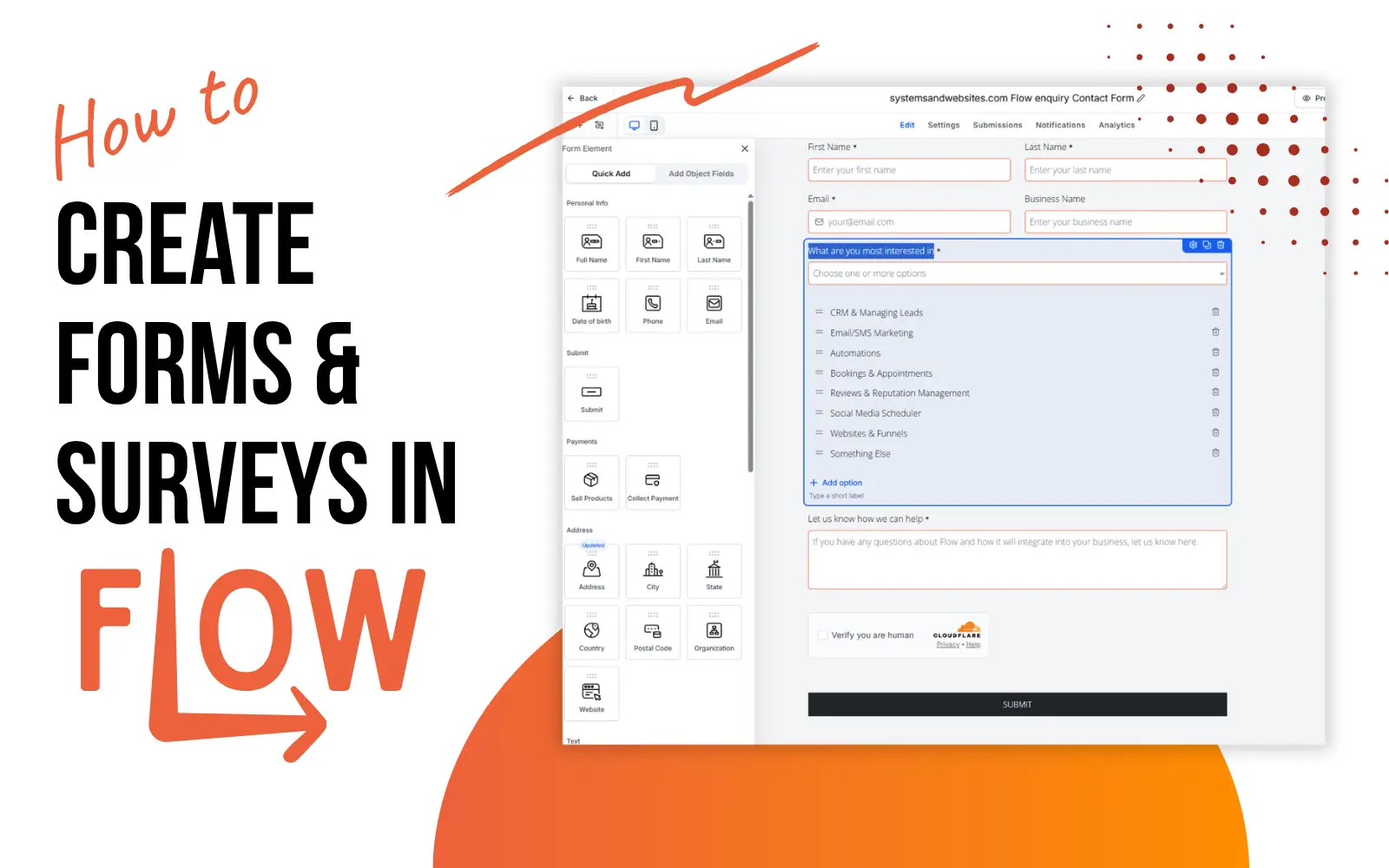Add the State element
1389x868 pixels.
(714, 571)
